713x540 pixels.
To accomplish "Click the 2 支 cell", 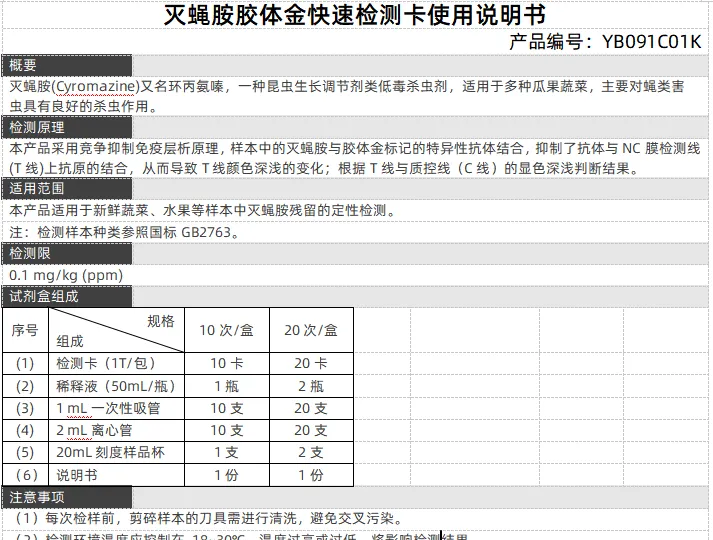I will coord(311,452).
